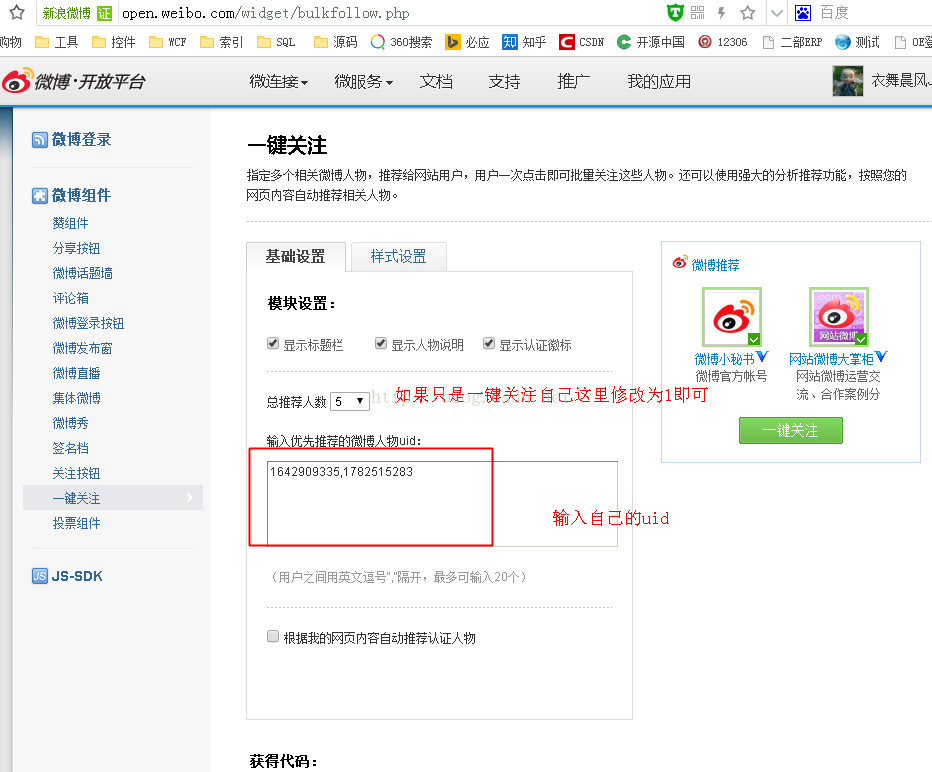Open the 微博登录 sidebar section
The image size is (932, 772).
click(72, 140)
